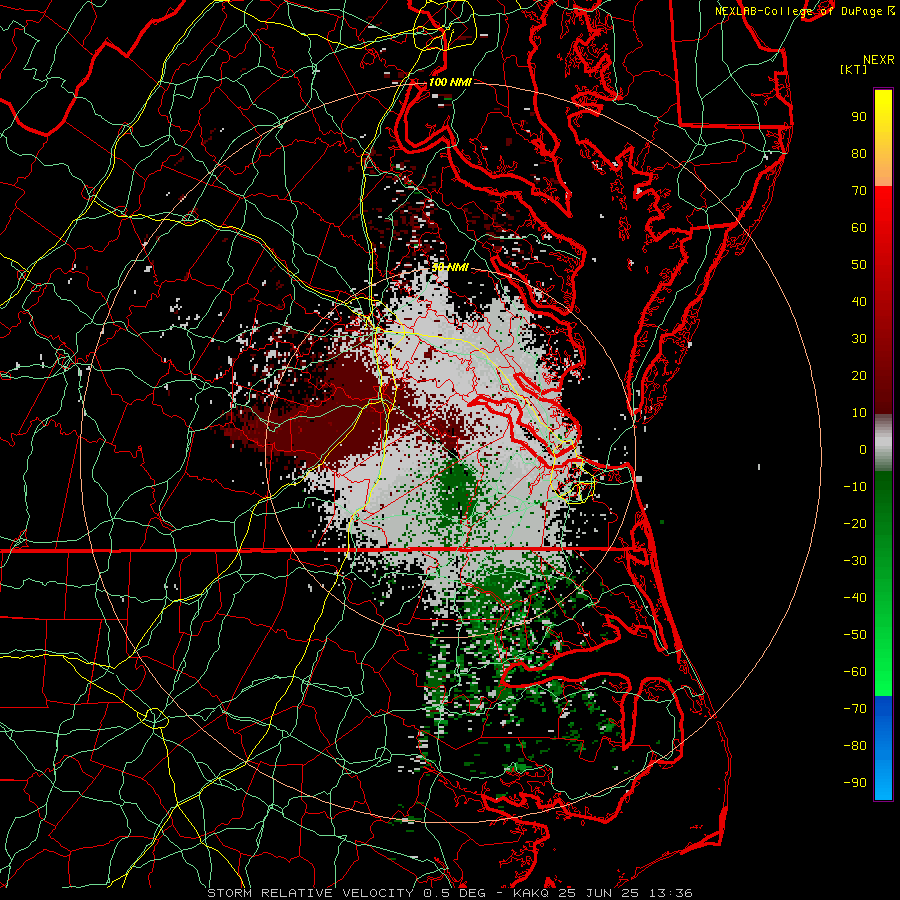Click the 30 value on velocity scale

(859, 339)
